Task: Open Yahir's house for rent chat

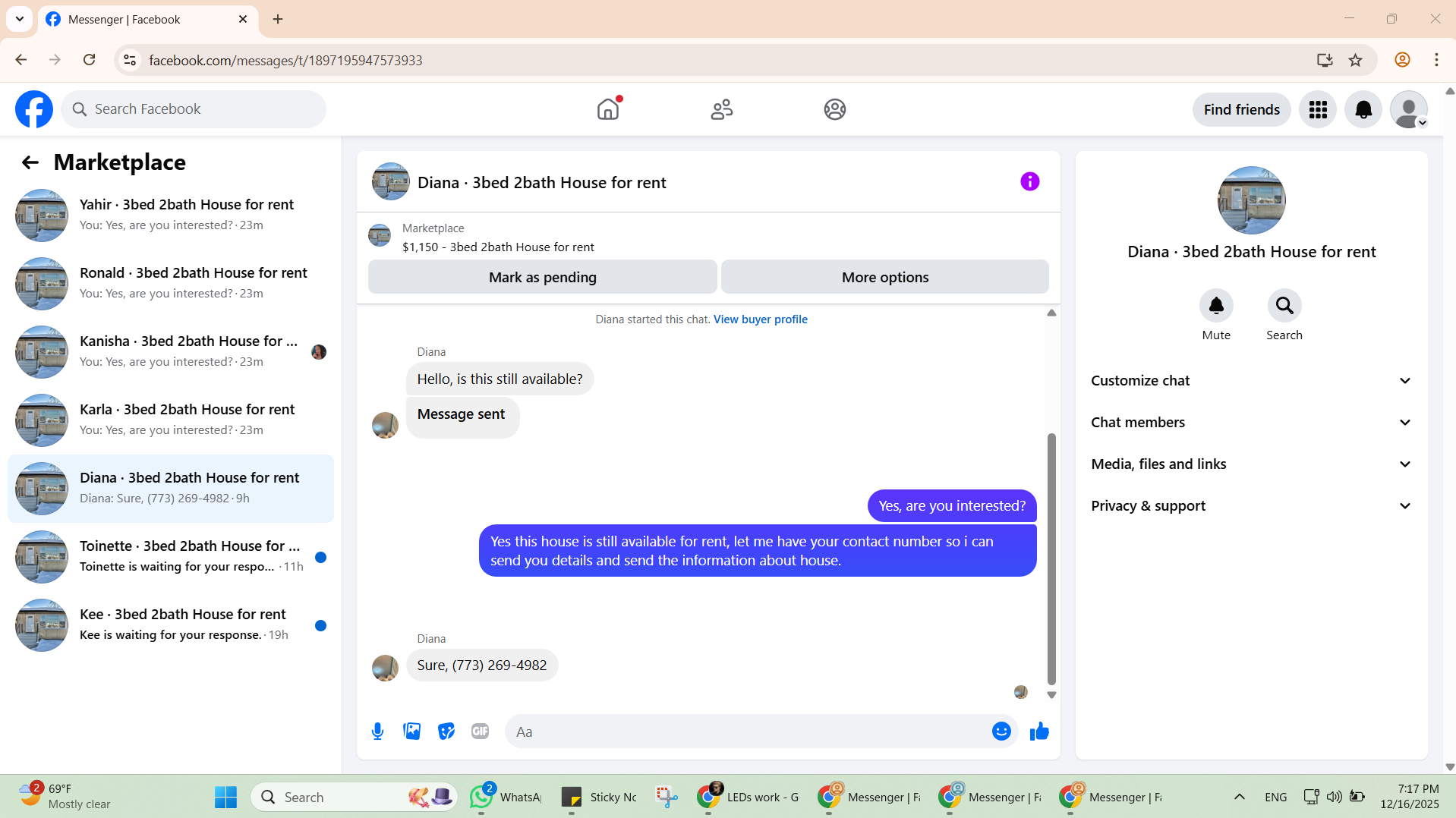Action: [x=171, y=216]
